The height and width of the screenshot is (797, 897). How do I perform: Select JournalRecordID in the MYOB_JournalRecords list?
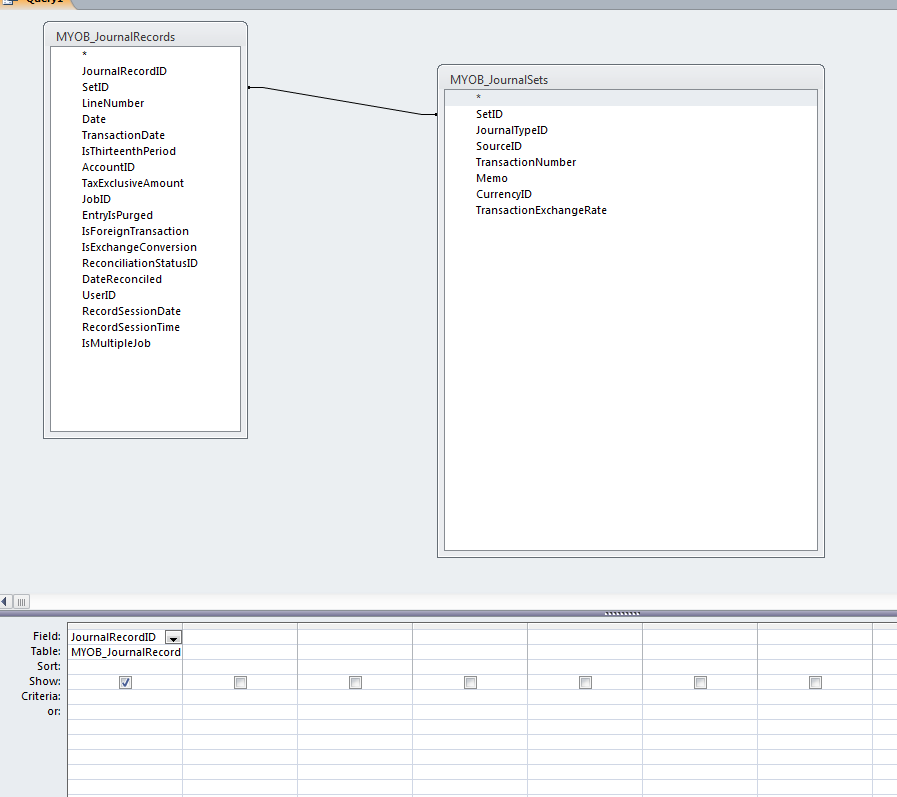[x=145, y=71]
